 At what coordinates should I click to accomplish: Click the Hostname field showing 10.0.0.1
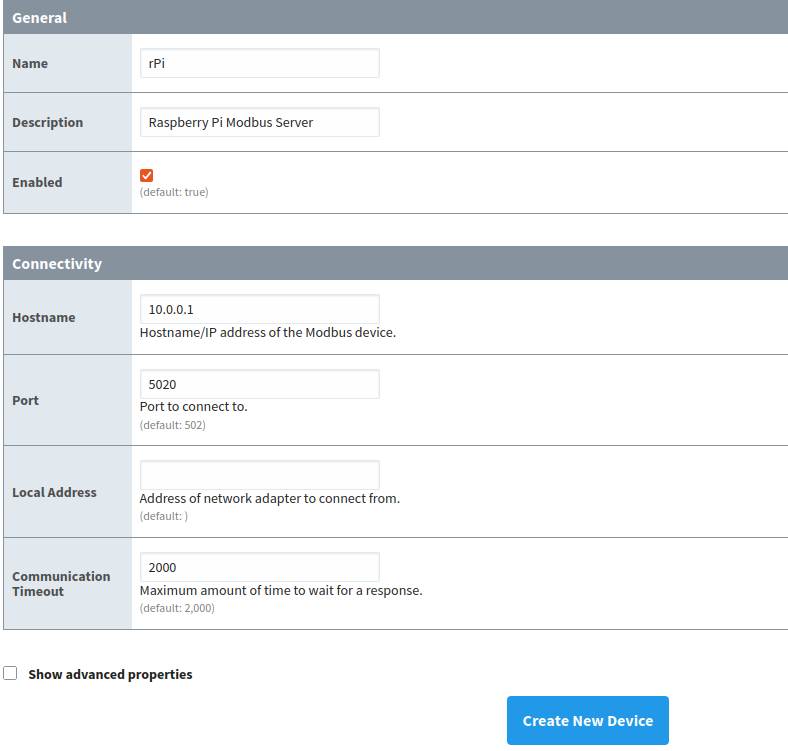(259, 309)
